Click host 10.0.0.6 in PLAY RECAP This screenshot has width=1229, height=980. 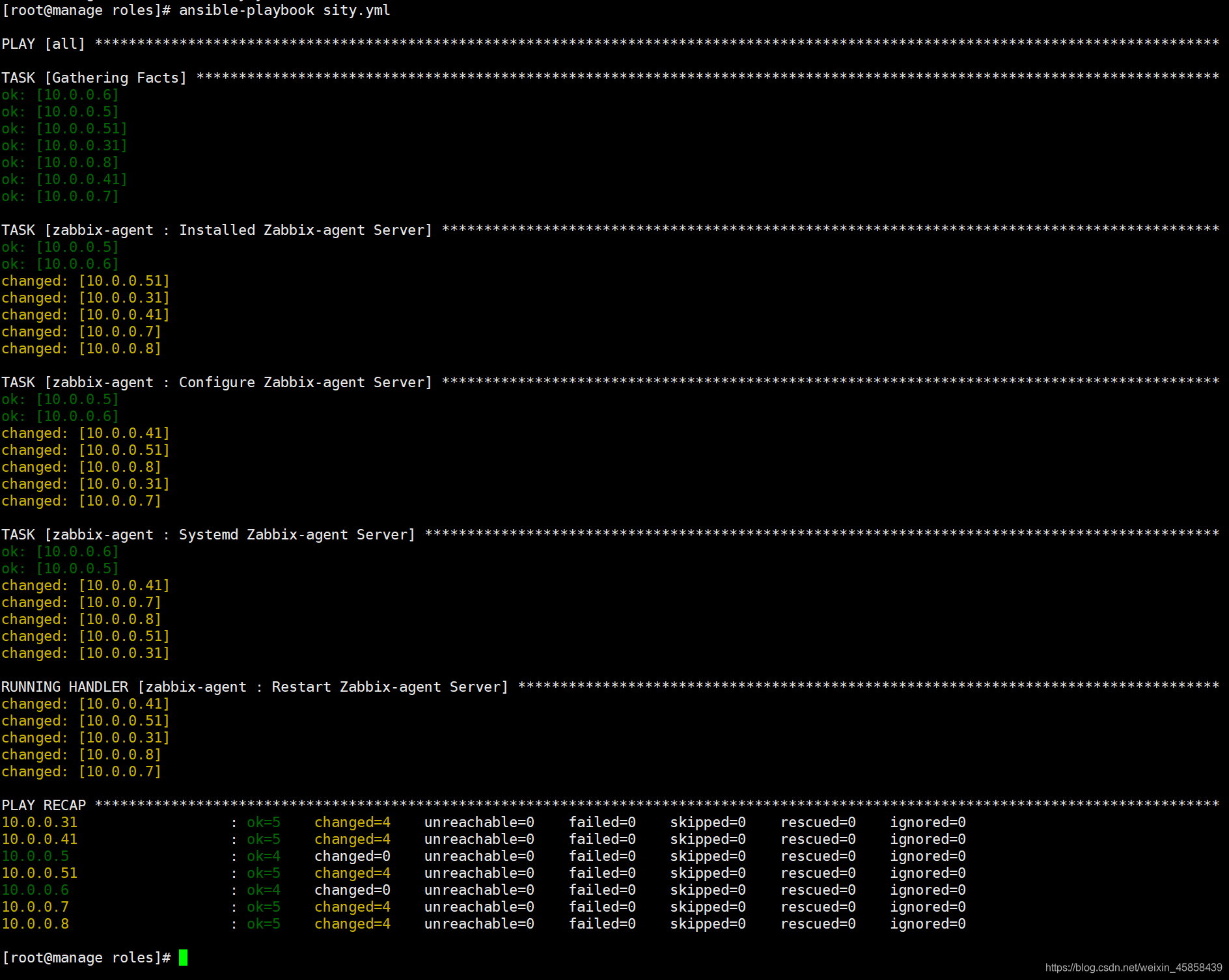pyautogui.click(x=35, y=890)
